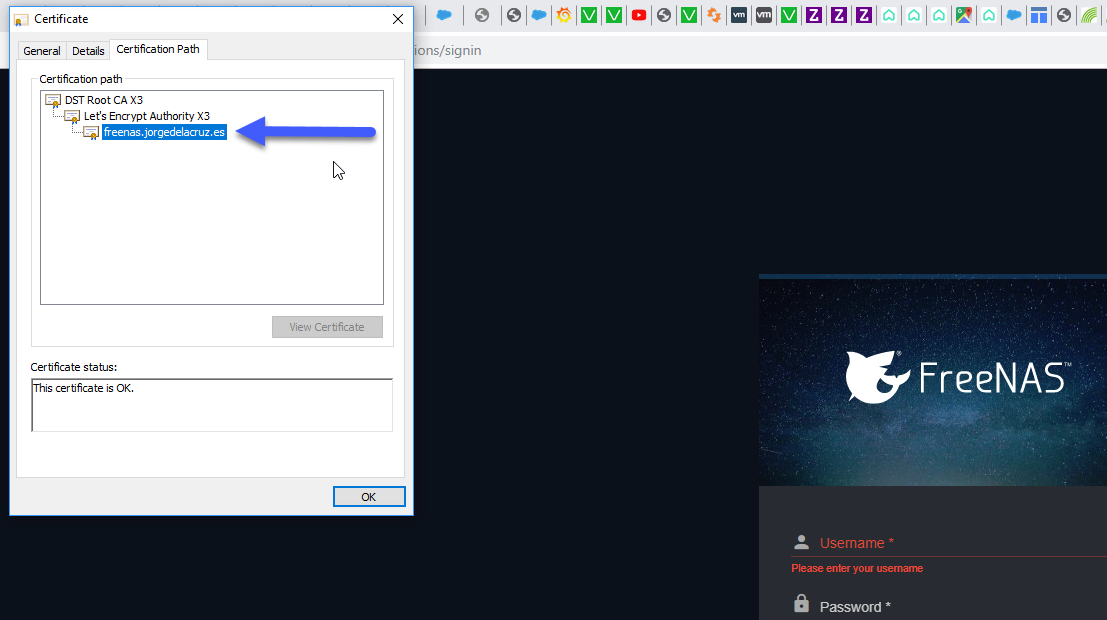Click the user icon beside Username
Image resolution: width=1107 pixels, height=620 pixels.
801,542
